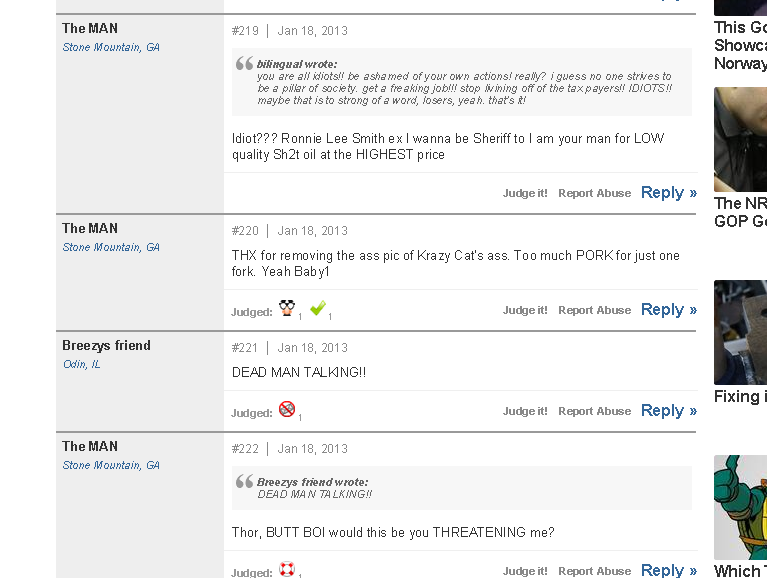Click the green checkmark judge icon on post #220
This screenshot has height=578, width=767.
[318, 308]
